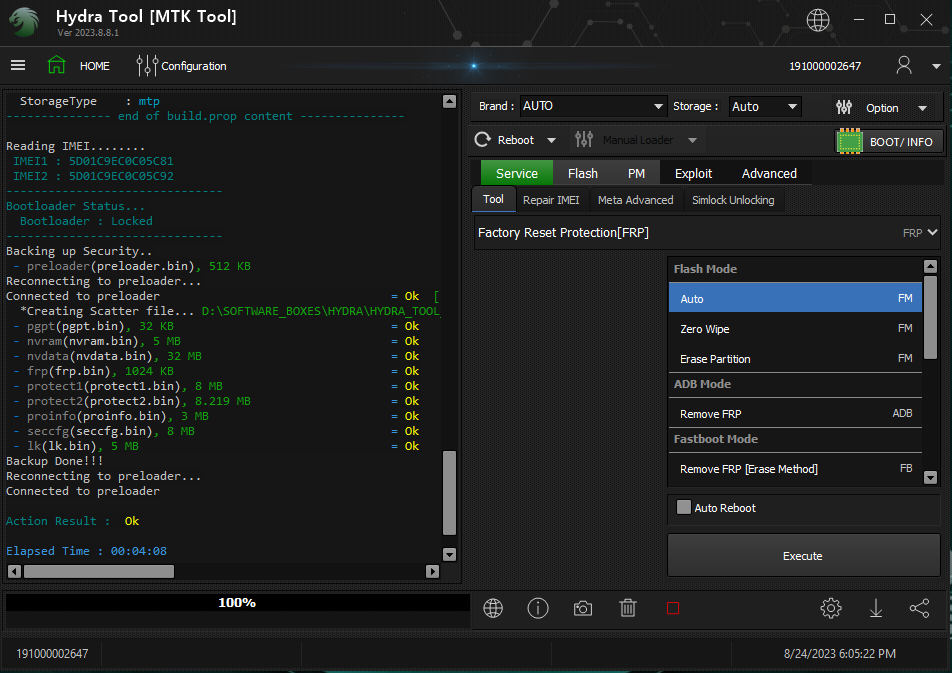The height and width of the screenshot is (673, 952).
Task: Click the Reboot circular arrow icon
Action: pos(483,140)
